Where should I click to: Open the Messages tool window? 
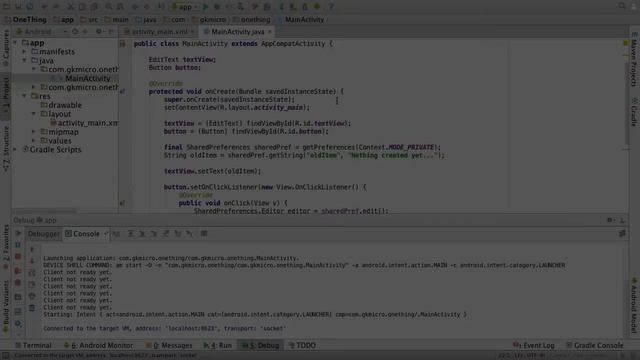tap(169, 345)
